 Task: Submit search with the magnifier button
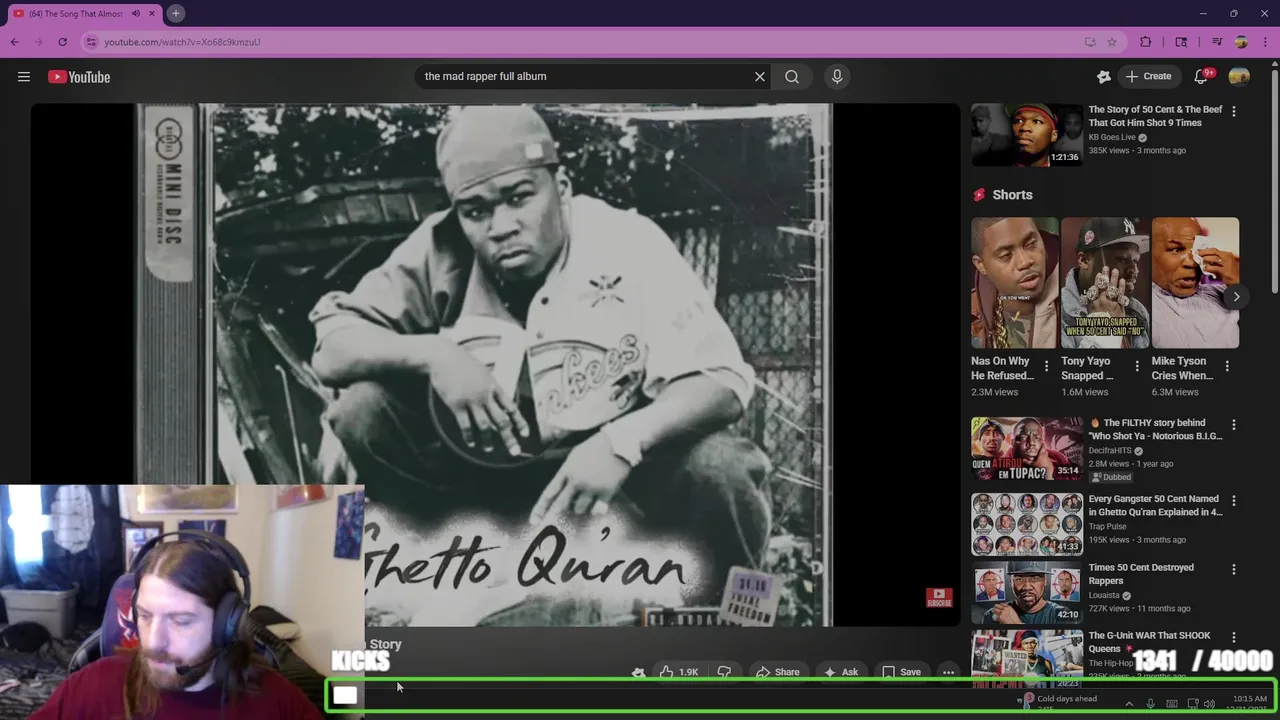coord(792,76)
